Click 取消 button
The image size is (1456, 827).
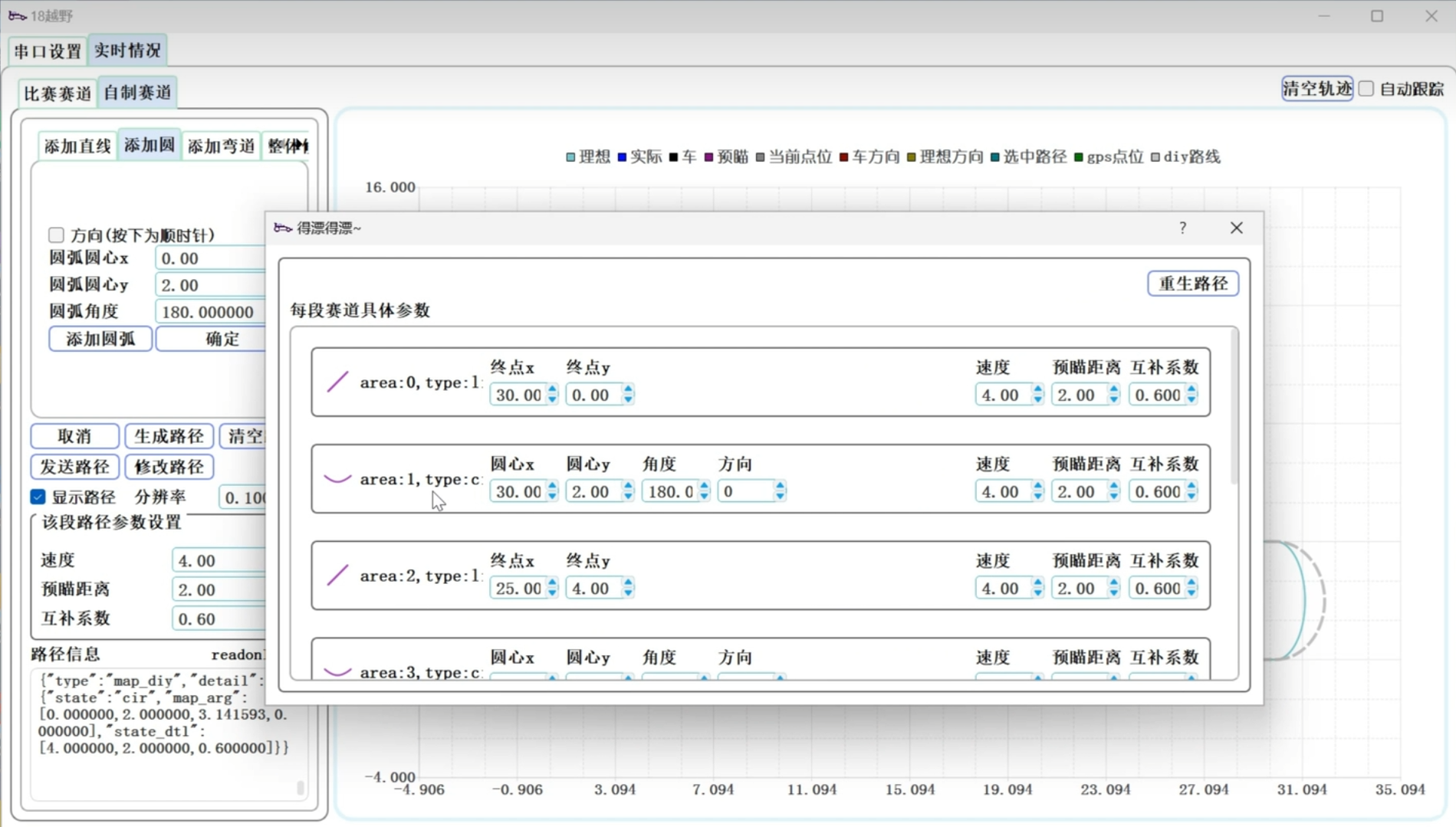pos(74,436)
